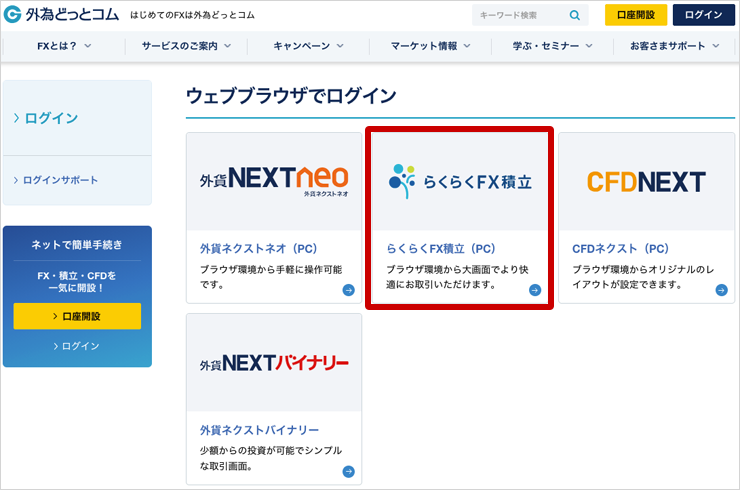Click the 少額からの投資が可能でシンプル description
The image size is (740, 490).
click(271, 458)
